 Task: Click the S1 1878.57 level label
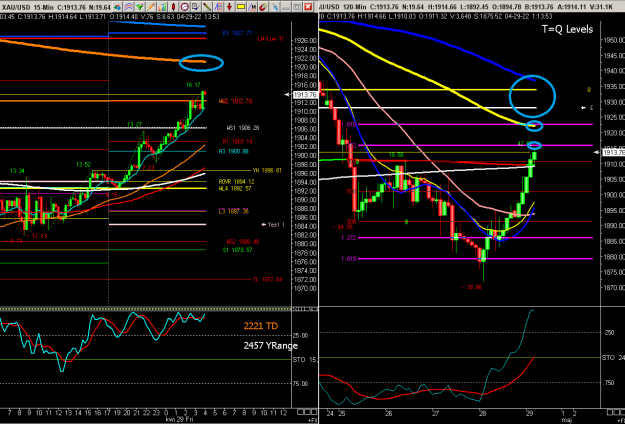point(237,250)
